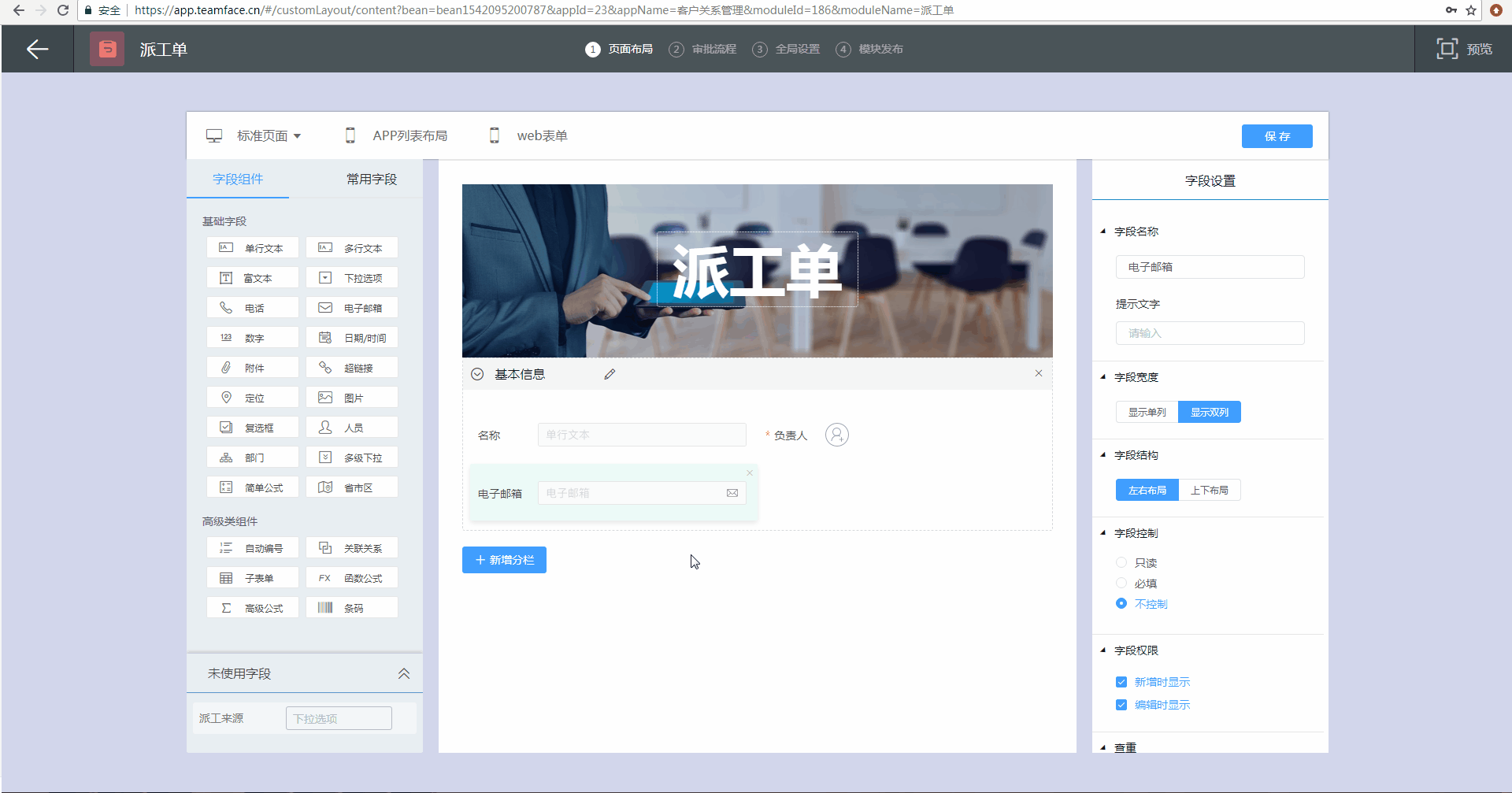Click the 字段名称 input showing 电子邮箱
Image resolution: width=1512 pixels, height=793 pixels.
pyautogui.click(x=1210, y=267)
